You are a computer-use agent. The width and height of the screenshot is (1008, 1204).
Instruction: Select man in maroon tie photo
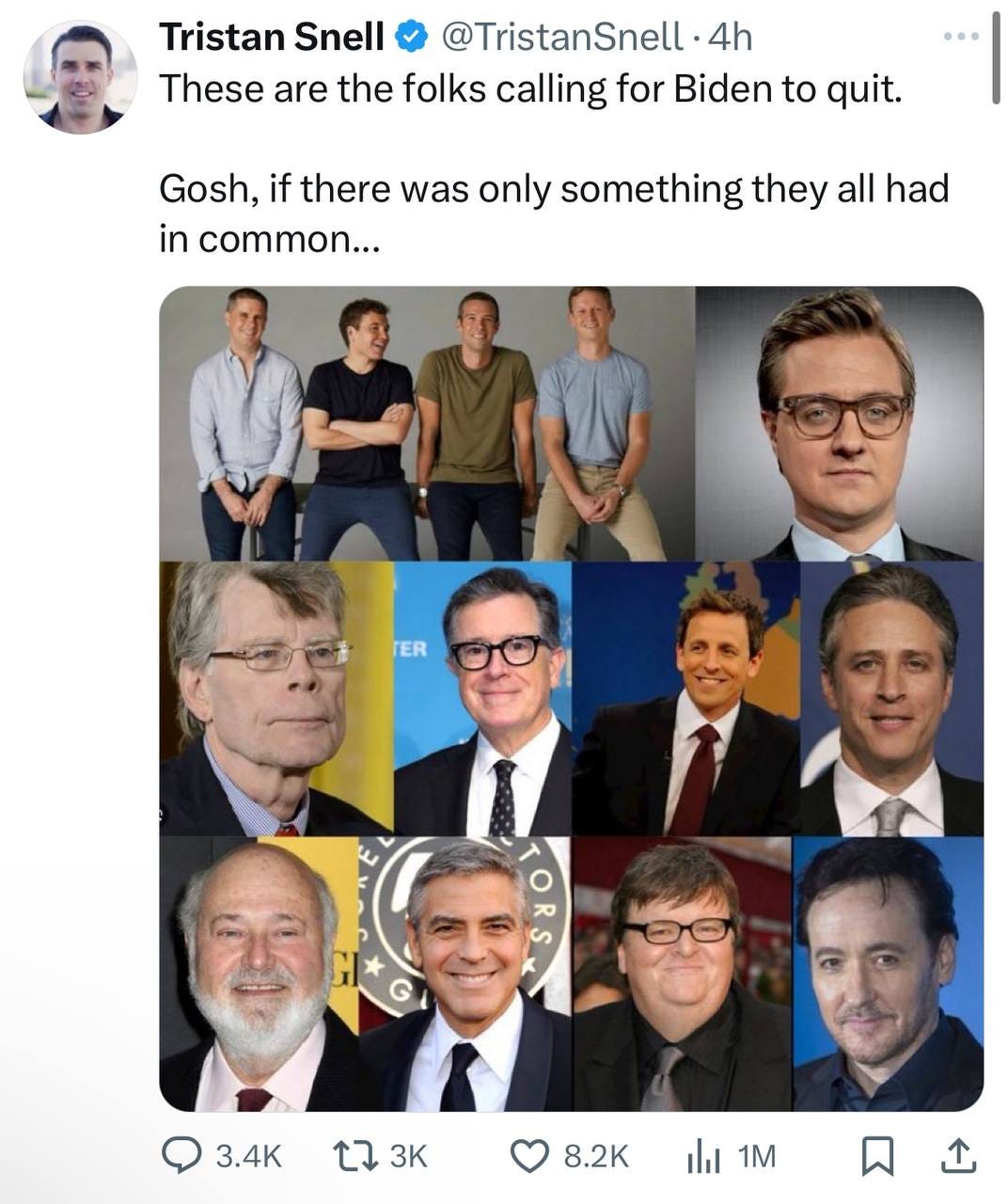pyautogui.click(x=686, y=698)
